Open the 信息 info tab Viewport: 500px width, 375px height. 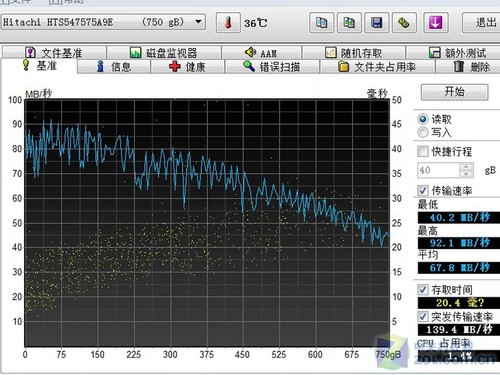click(114, 67)
